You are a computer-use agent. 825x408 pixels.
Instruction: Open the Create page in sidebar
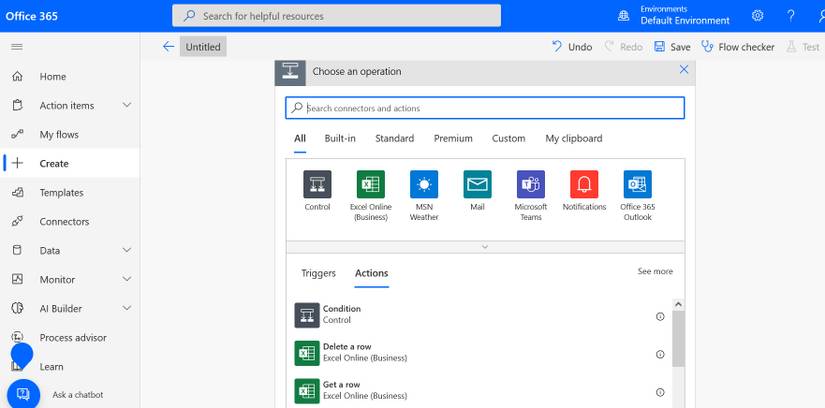pyautogui.click(x=71, y=163)
